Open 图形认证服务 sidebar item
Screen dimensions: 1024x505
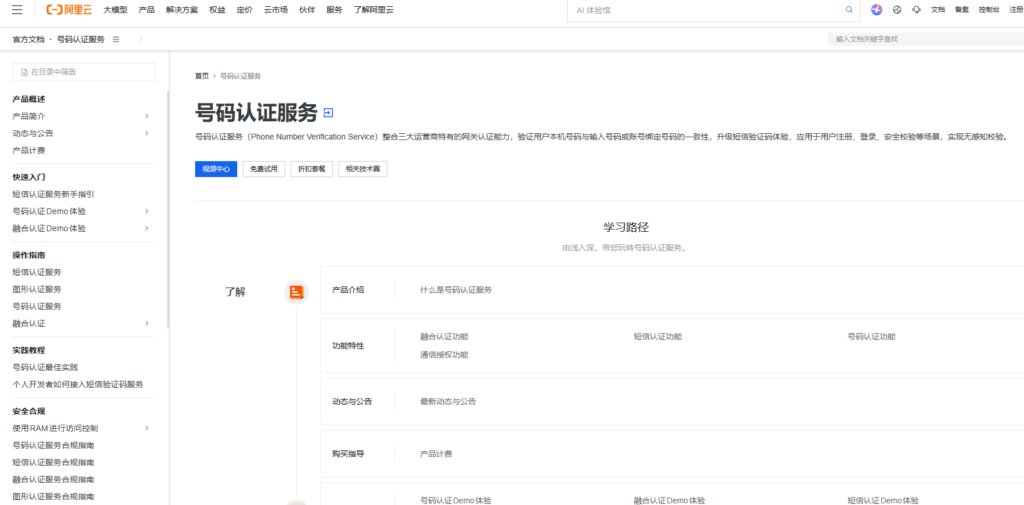coord(37,289)
